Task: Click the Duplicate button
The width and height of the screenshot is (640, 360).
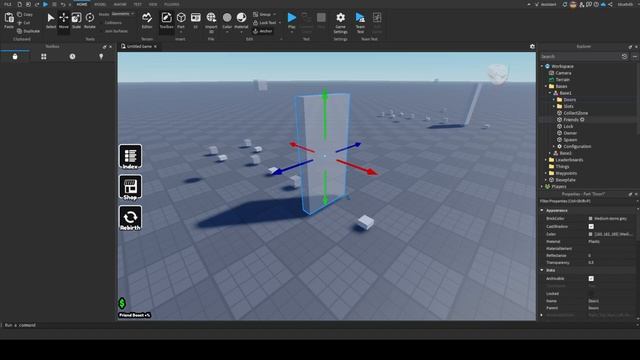Action: click(x=29, y=31)
